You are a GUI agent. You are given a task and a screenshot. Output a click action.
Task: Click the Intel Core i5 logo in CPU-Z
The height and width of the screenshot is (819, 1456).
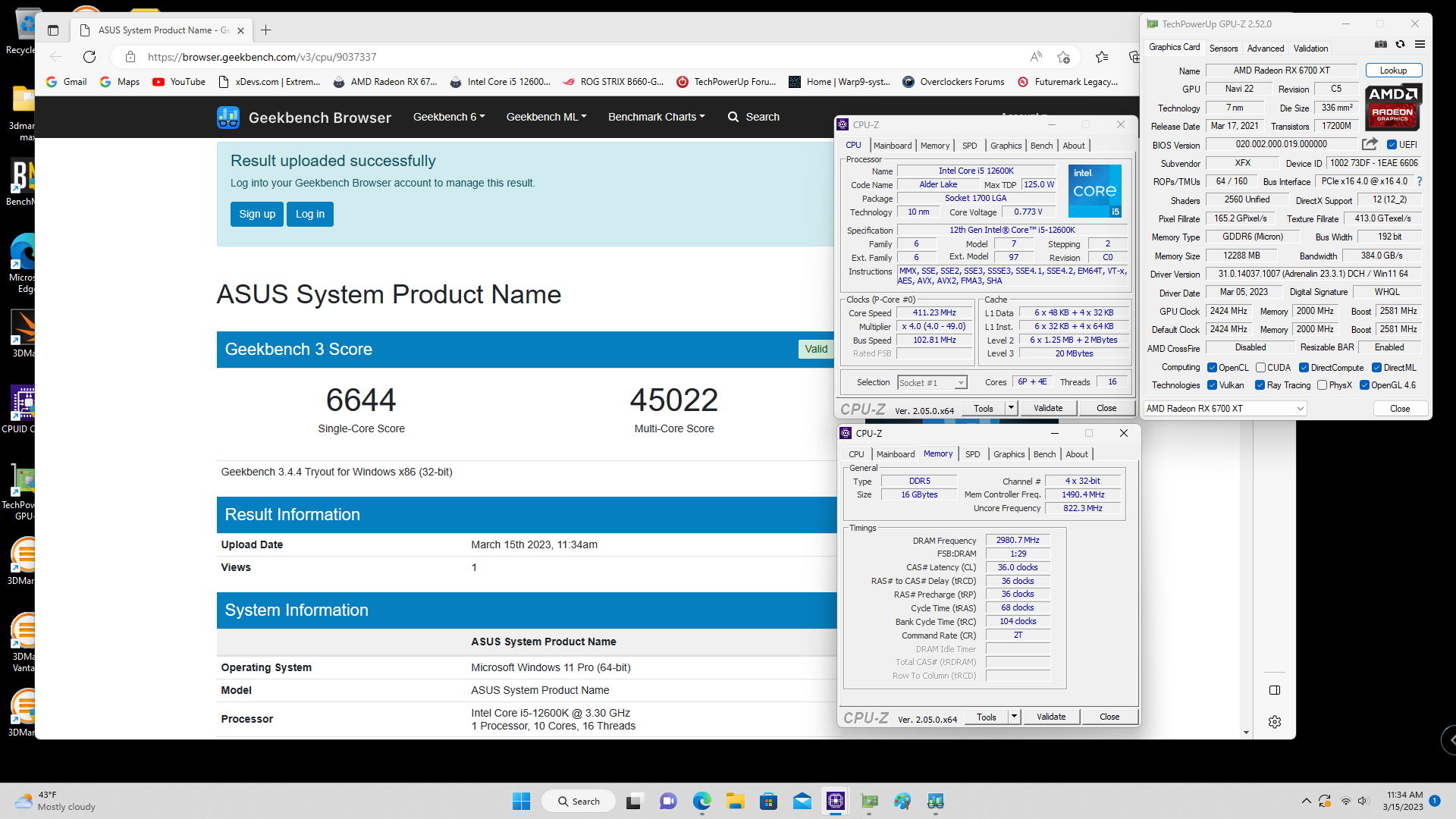(x=1094, y=191)
